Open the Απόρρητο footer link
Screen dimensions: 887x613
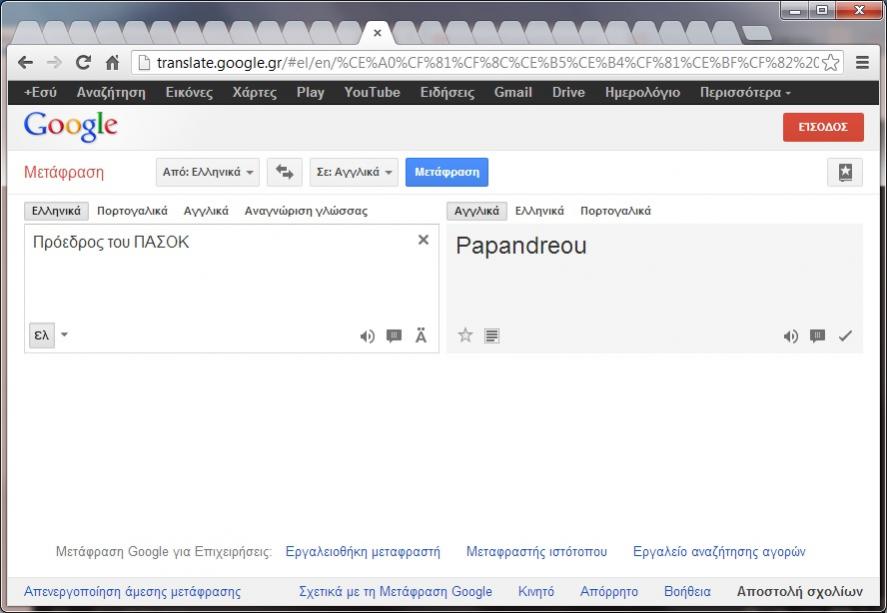pos(609,592)
